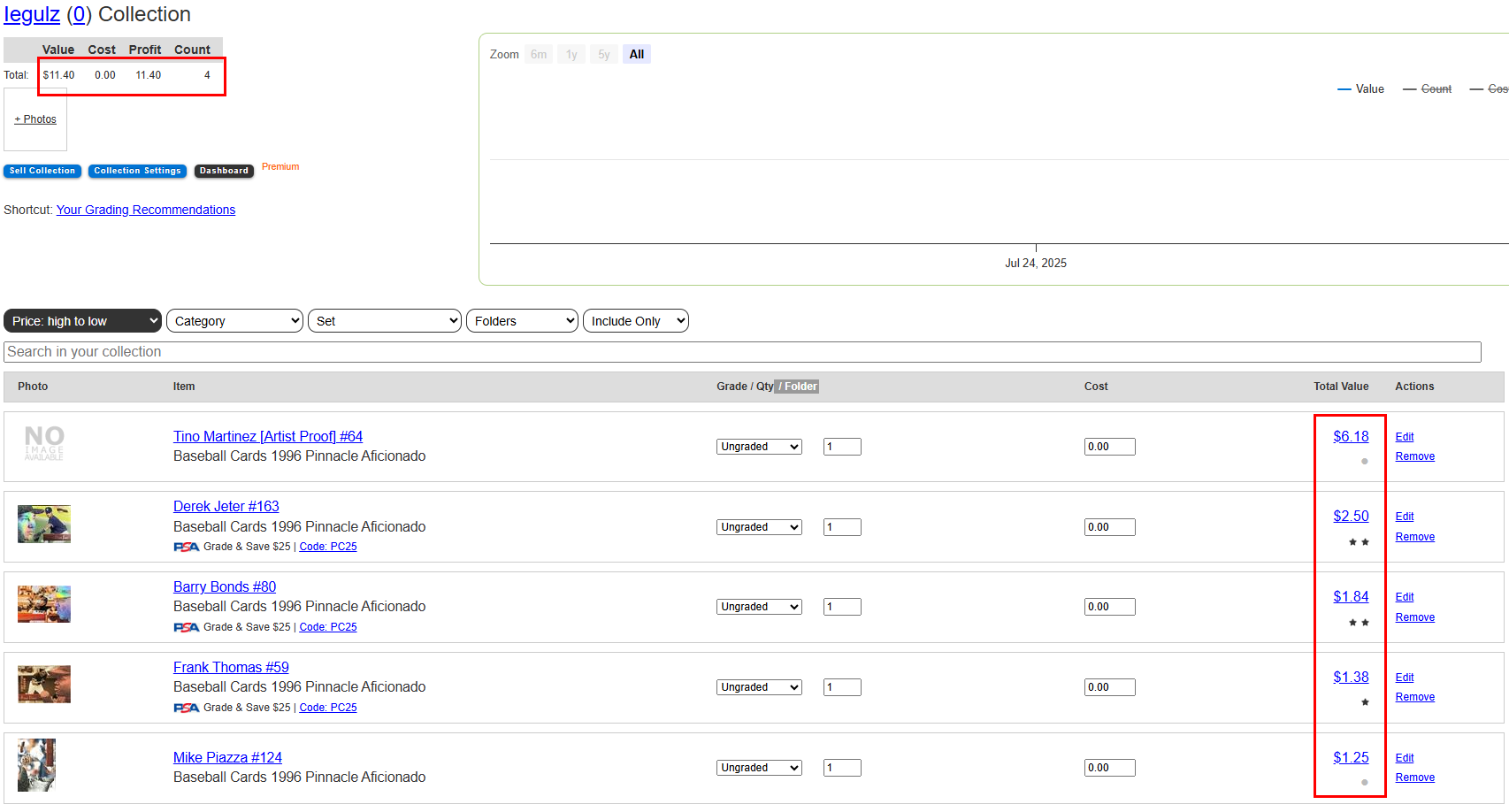Open Mike Piazza #124 item
Image resolution: width=1509 pixels, height=812 pixels.
point(227,757)
